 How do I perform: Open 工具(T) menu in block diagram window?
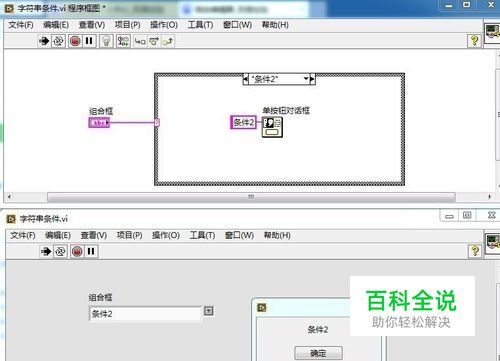tap(200, 25)
